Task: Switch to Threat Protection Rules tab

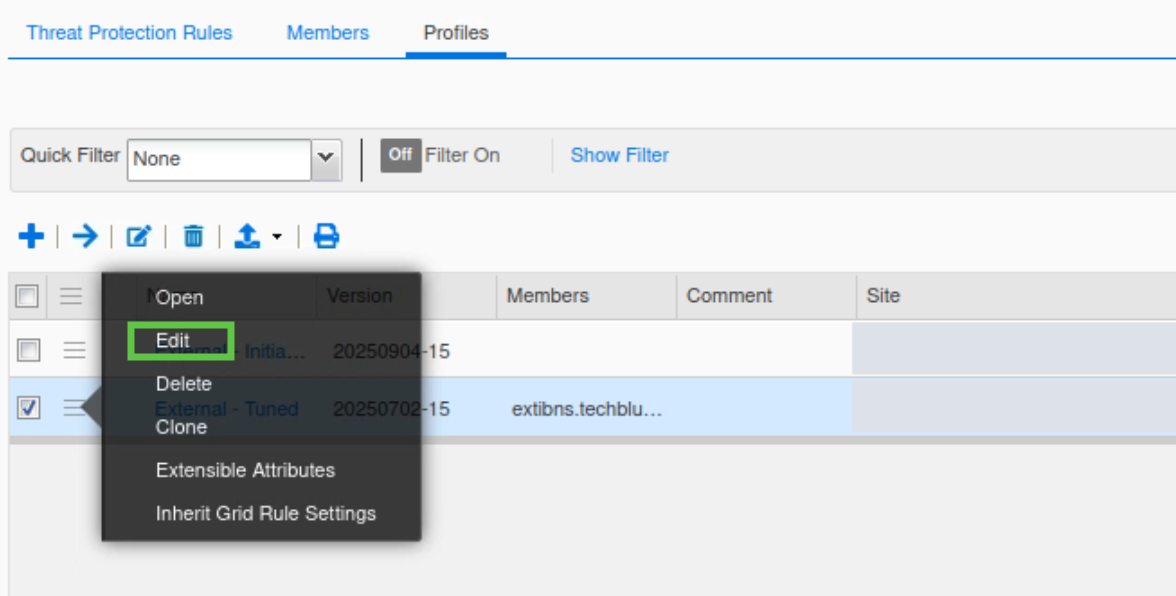Action: (129, 32)
